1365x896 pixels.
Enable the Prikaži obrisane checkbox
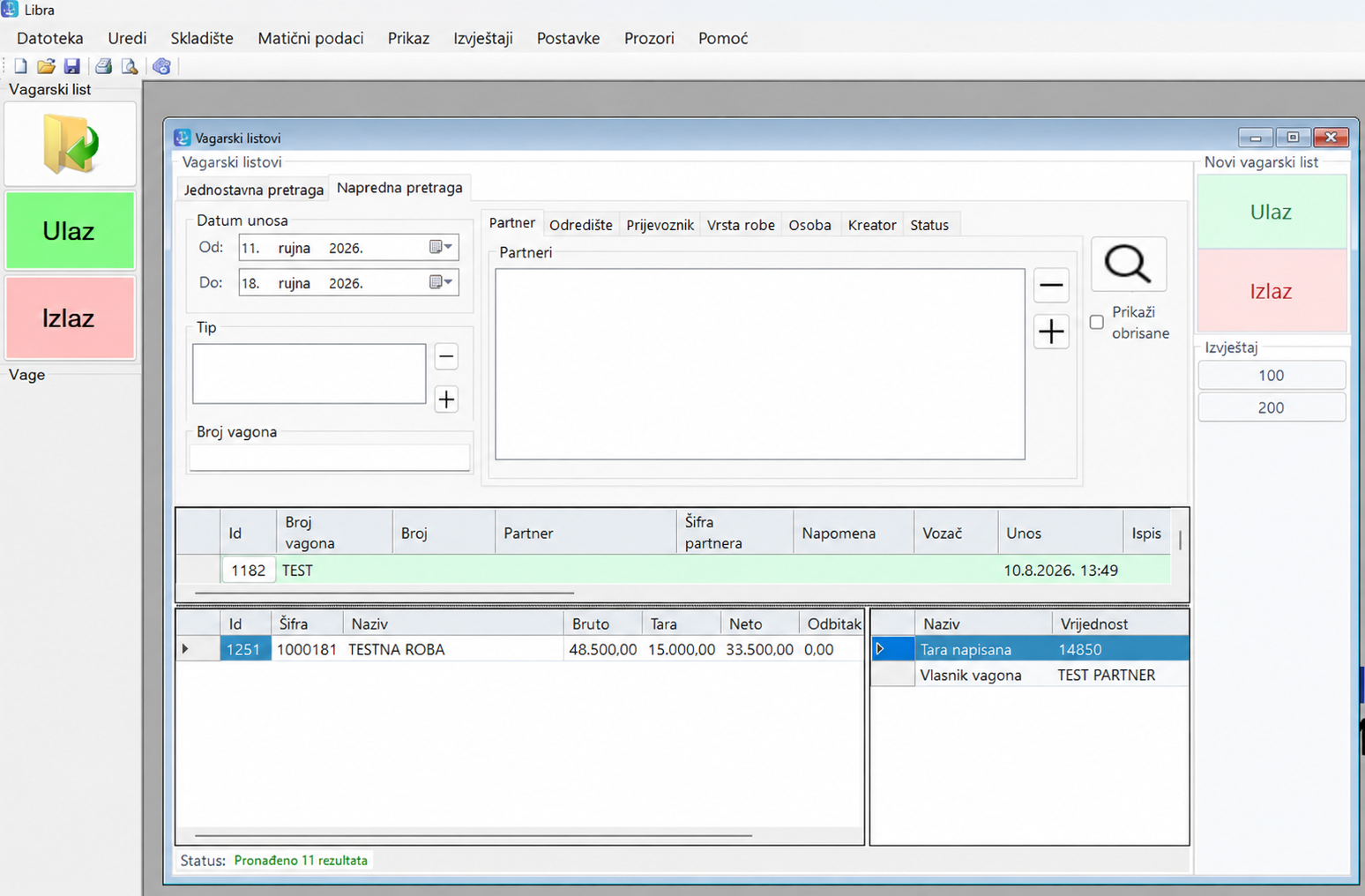coord(1097,322)
